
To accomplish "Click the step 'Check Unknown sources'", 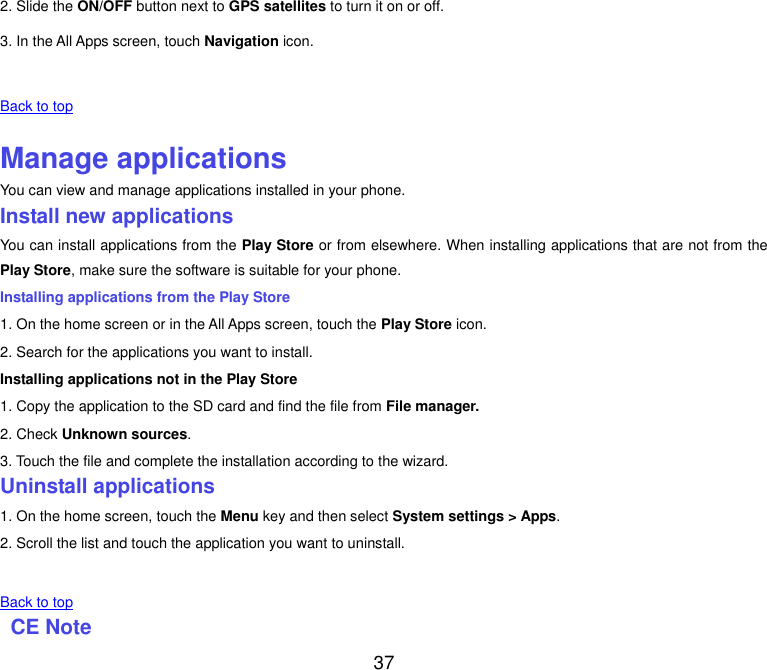I will (x=95, y=434).
